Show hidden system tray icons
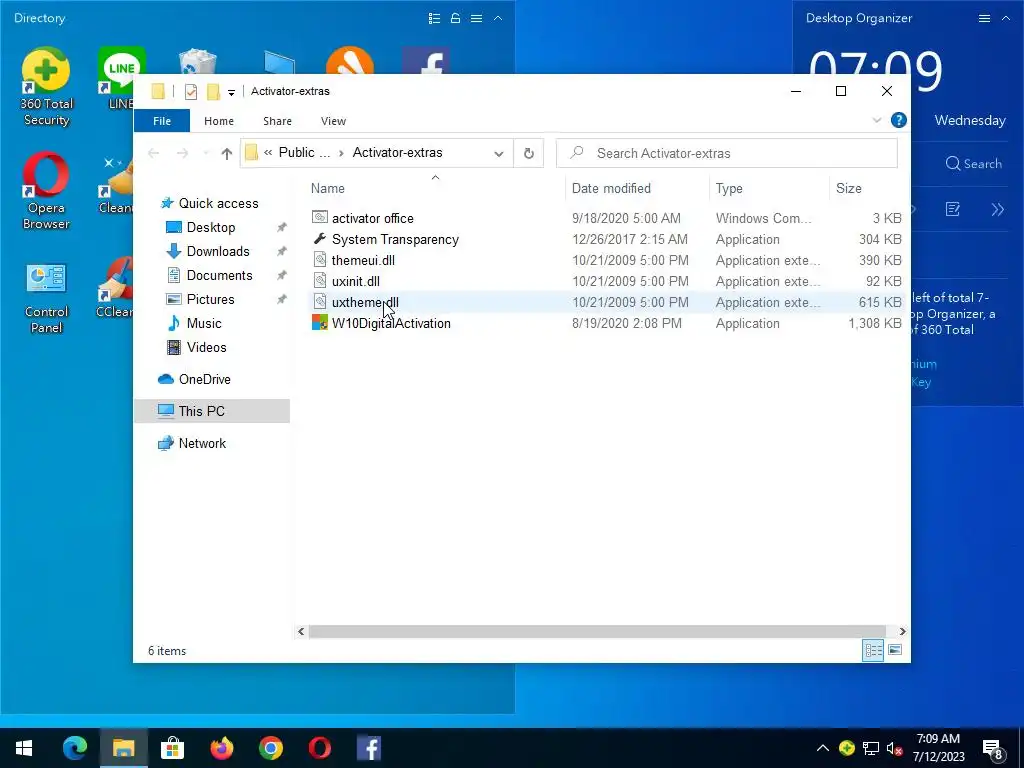The height and width of the screenshot is (768, 1024). 823,748
